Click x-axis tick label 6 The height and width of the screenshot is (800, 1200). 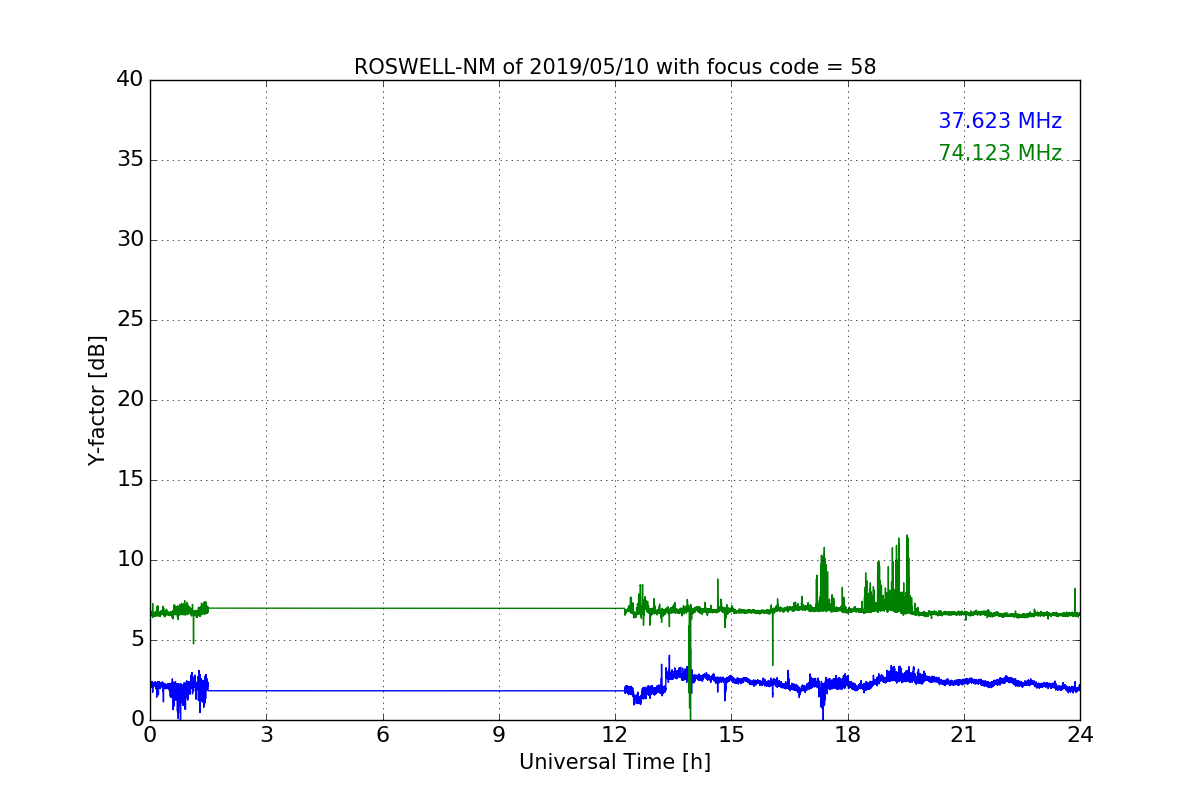pyautogui.click(x=383, y=735)
